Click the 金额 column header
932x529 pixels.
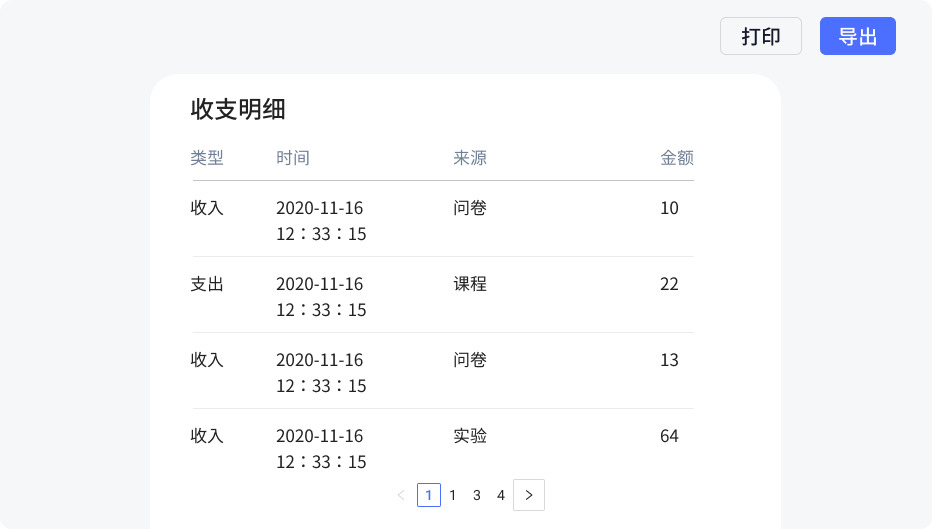click(x=677, y=158)
